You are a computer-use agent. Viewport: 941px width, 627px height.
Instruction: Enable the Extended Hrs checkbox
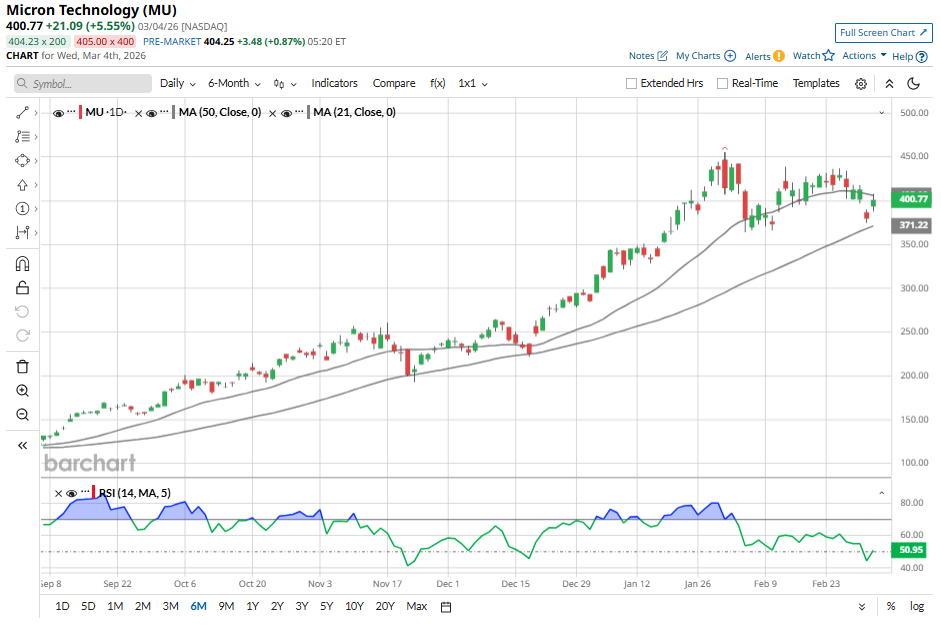pyautogui.click(x=631, y=84)
